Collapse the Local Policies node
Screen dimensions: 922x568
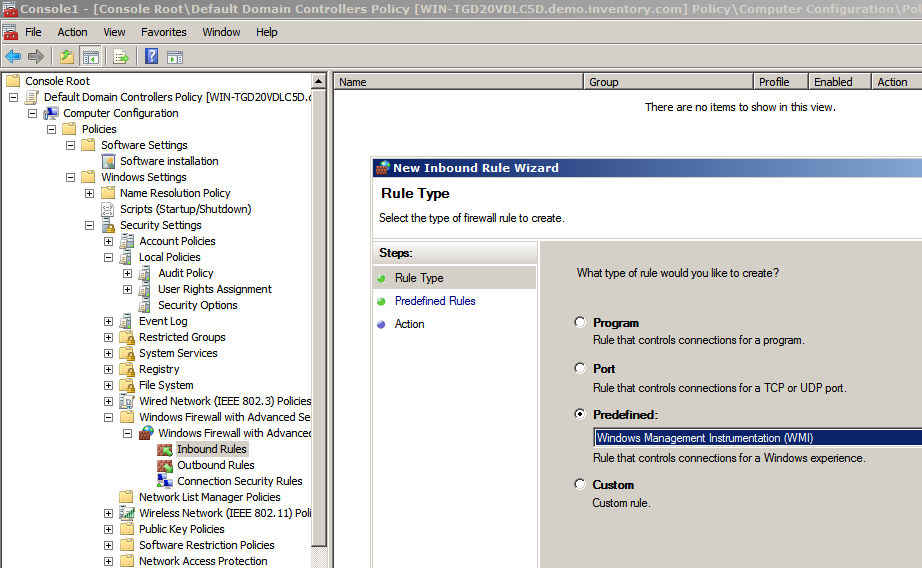(108, 257)
